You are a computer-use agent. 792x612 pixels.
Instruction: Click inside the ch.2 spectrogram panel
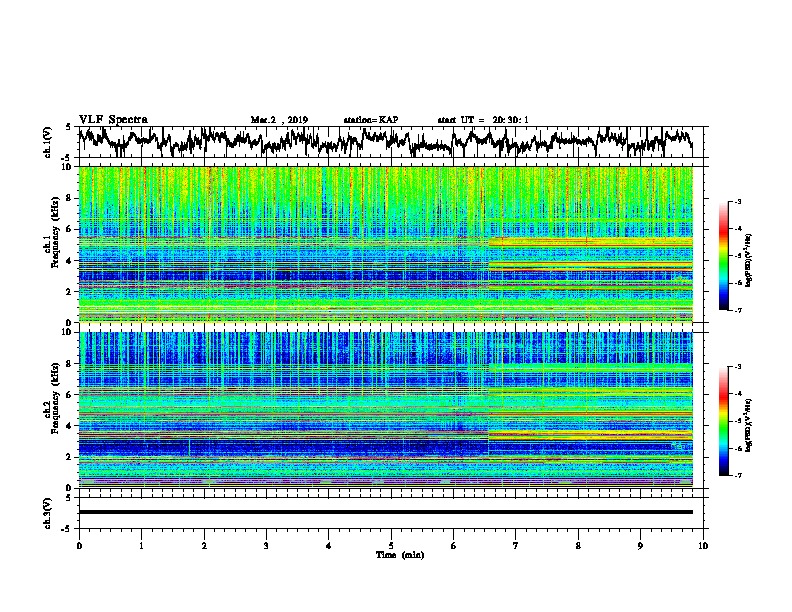tap(386, 410)
